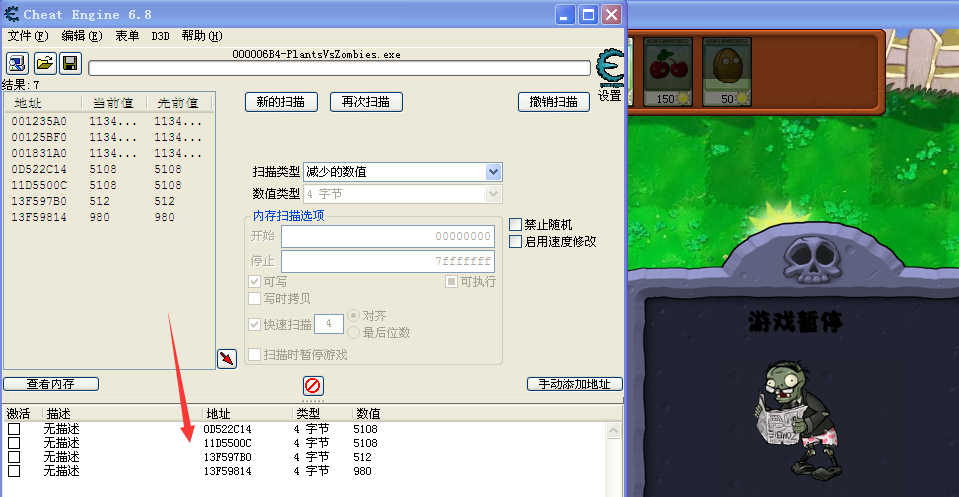Click the 手动添加地址 button
The image size is (959, 497).
point(574,384)
